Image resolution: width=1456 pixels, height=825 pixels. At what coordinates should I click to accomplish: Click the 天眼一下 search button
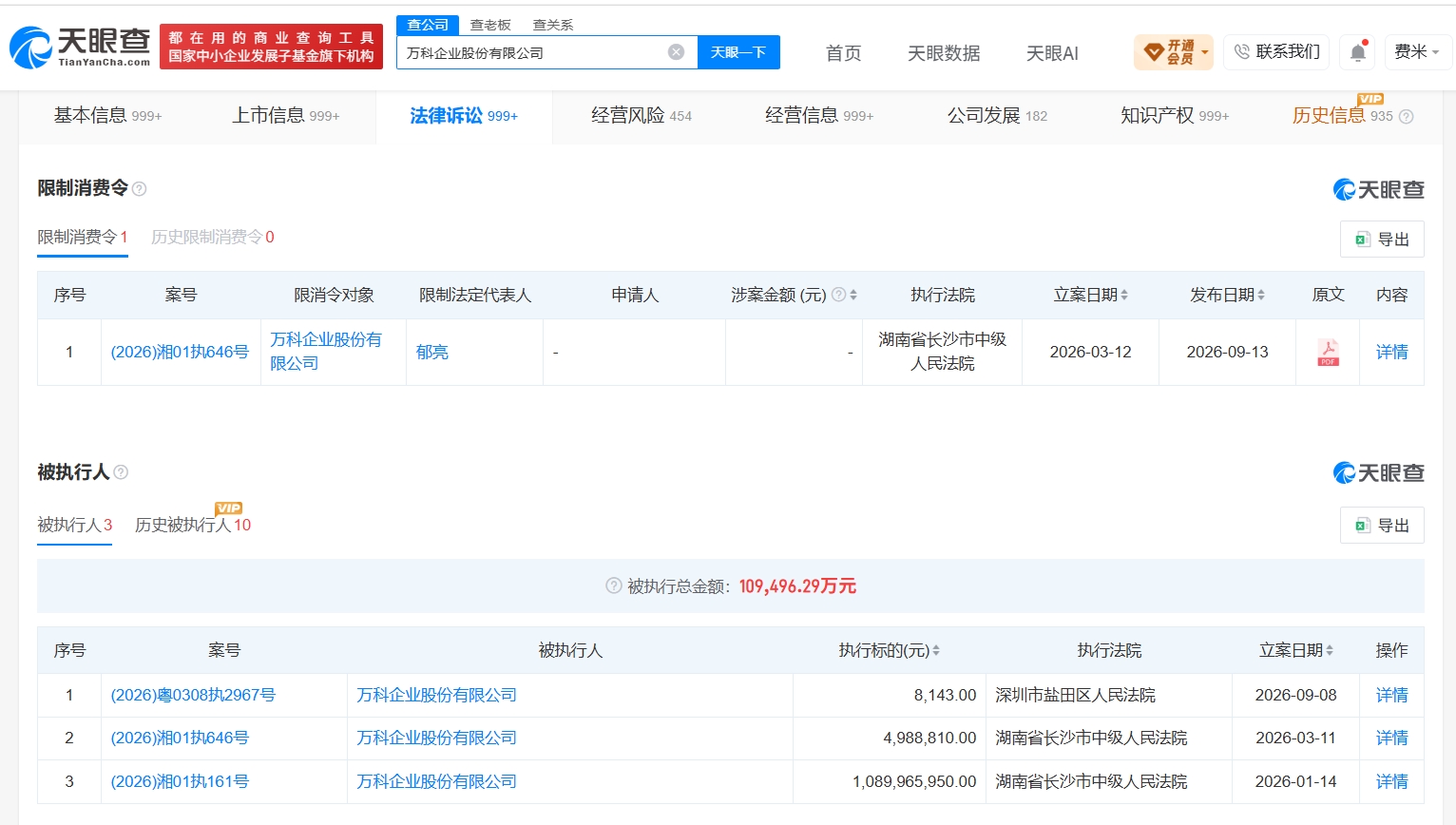[x=738, y=52]
